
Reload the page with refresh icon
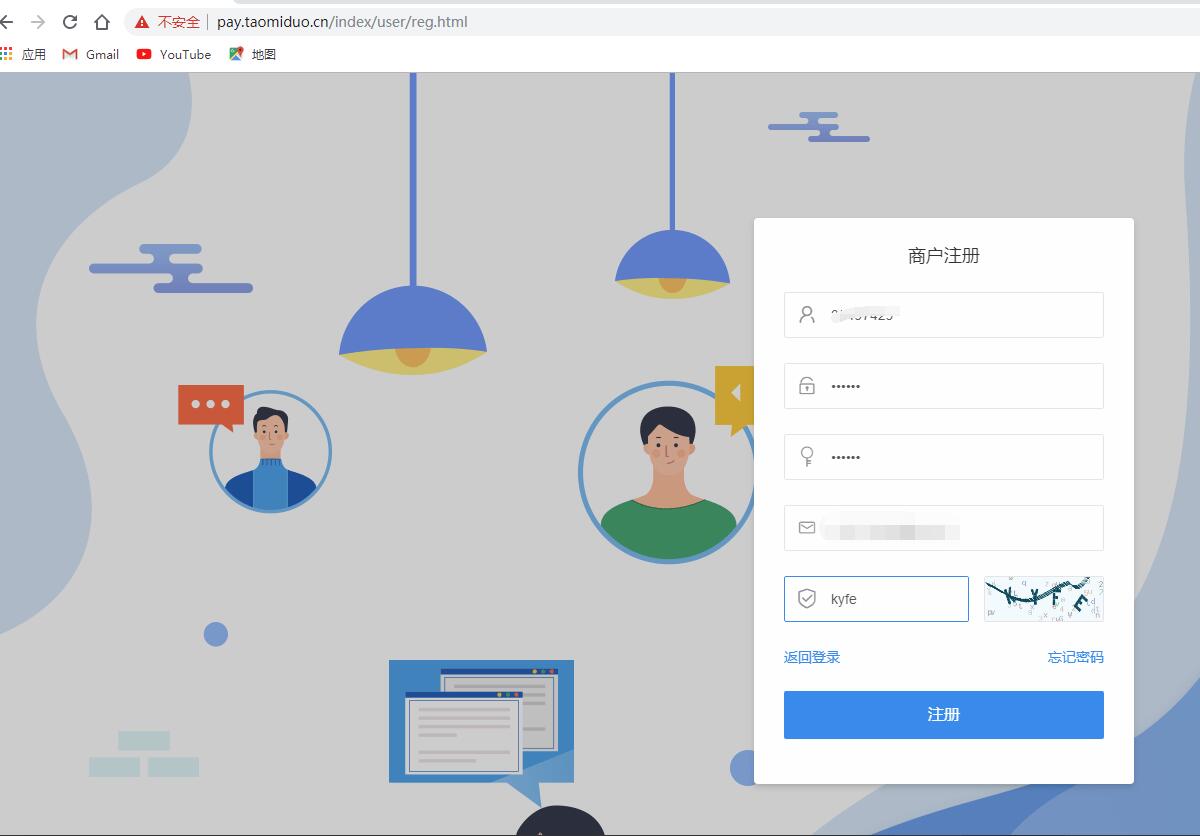[70, 22]
